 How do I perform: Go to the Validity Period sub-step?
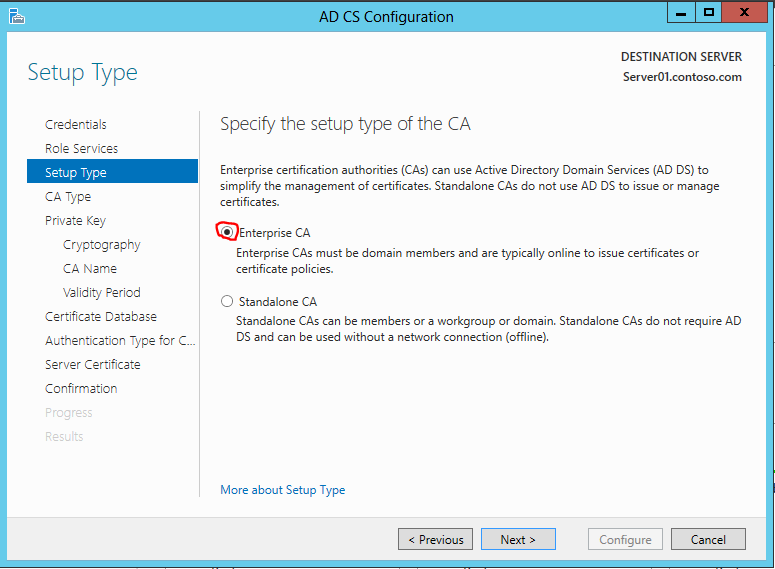tap(101, 292)
